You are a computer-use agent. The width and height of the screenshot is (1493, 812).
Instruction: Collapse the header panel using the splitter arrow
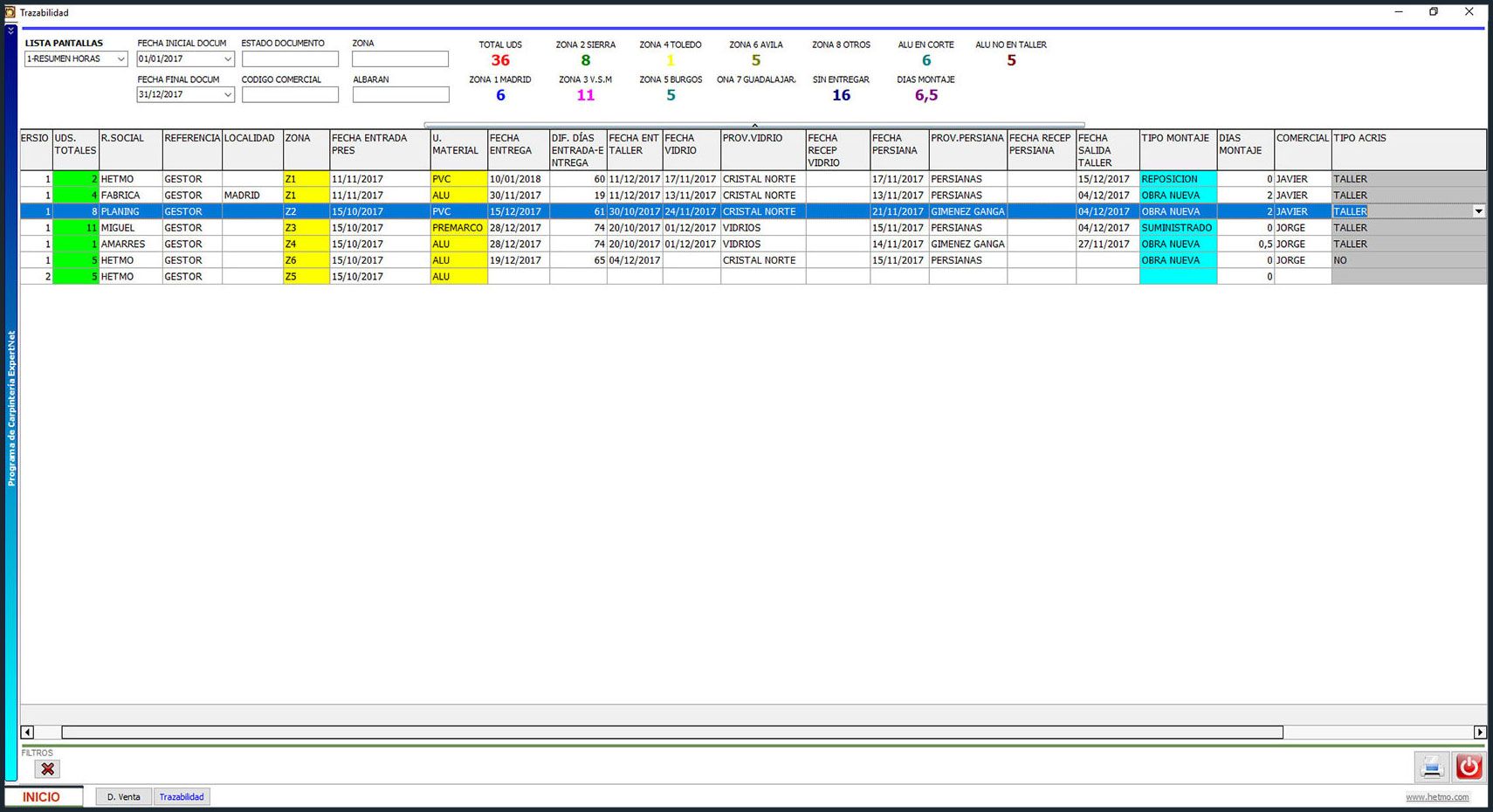click(754, 126)
